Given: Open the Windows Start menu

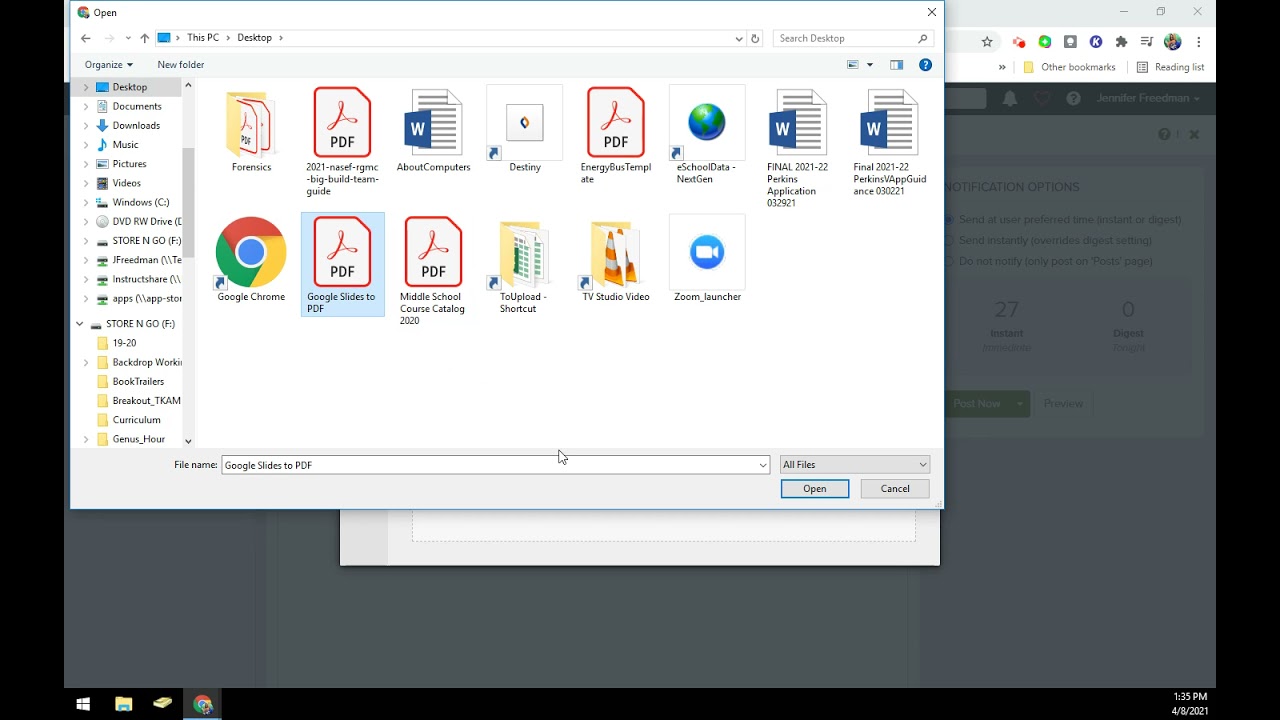Looking at the screenshot, I should 83,704.
